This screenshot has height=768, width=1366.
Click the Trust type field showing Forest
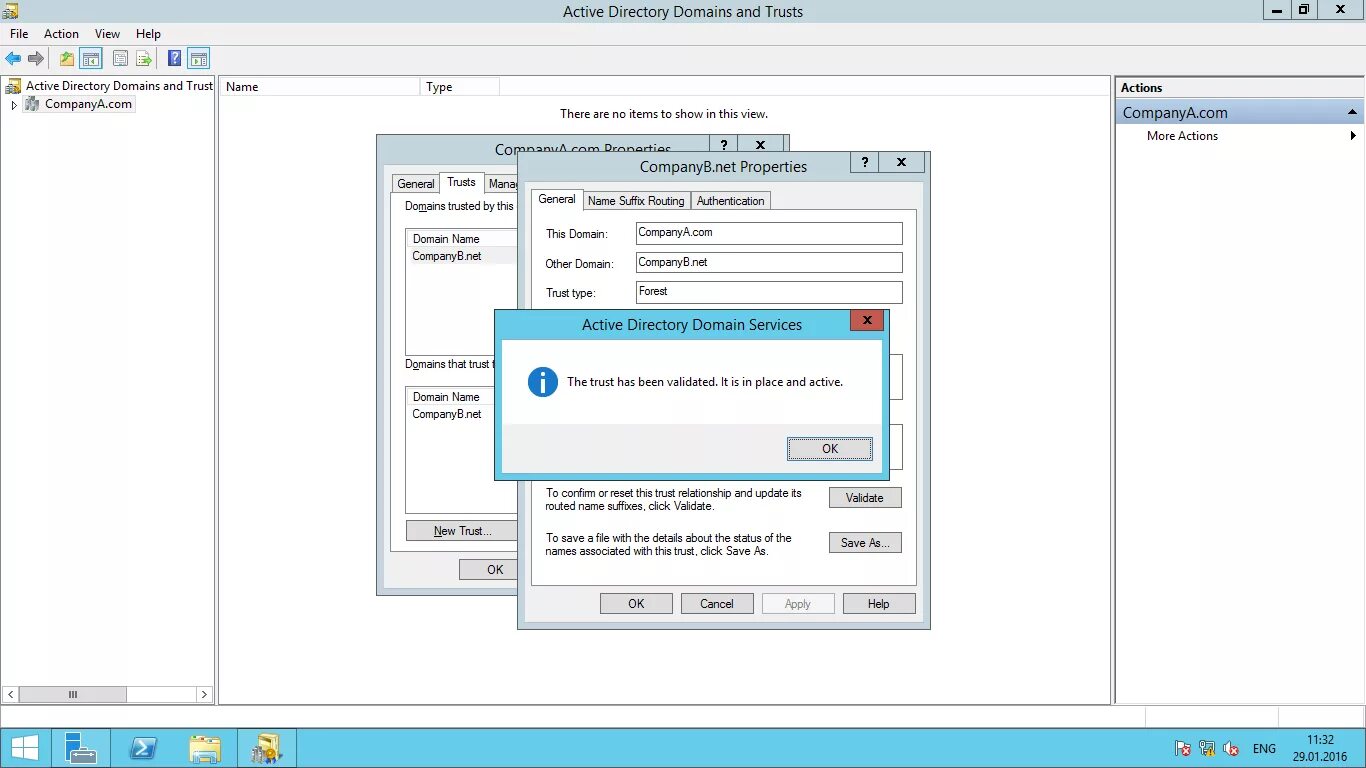click(769, 292)
